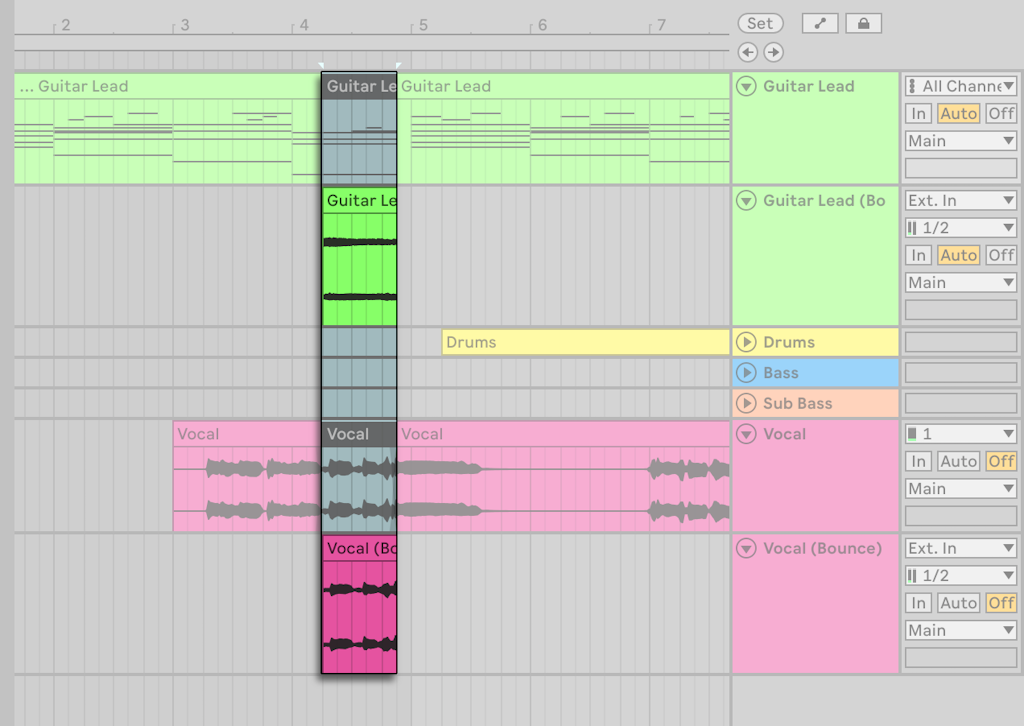Select the bright green Guitar Le bounce clip
Viewport: 1024px width, 726px height.
tap(359, 257)
